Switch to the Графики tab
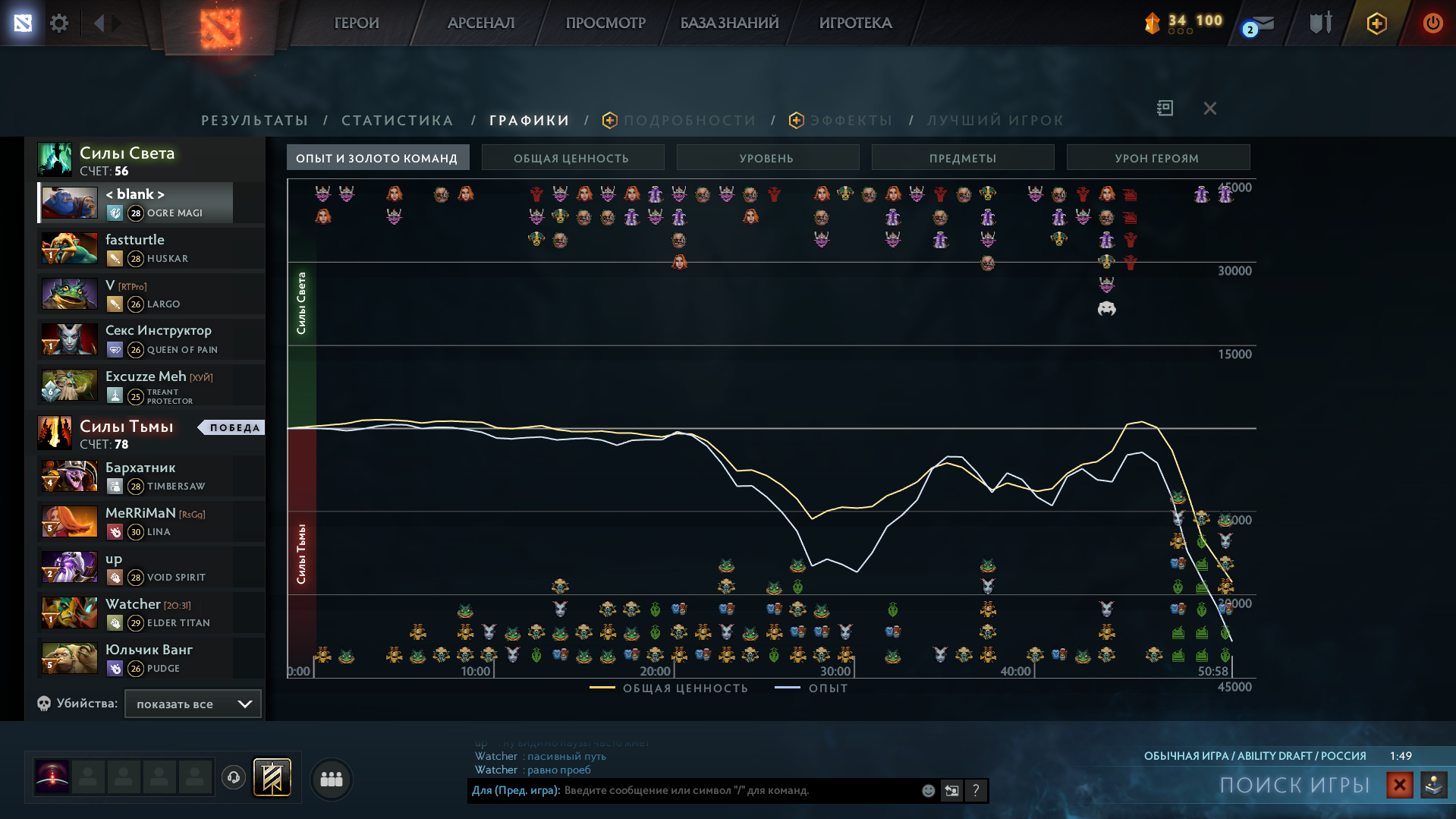This screenshot has width=1456, height=819. point(530,120)
